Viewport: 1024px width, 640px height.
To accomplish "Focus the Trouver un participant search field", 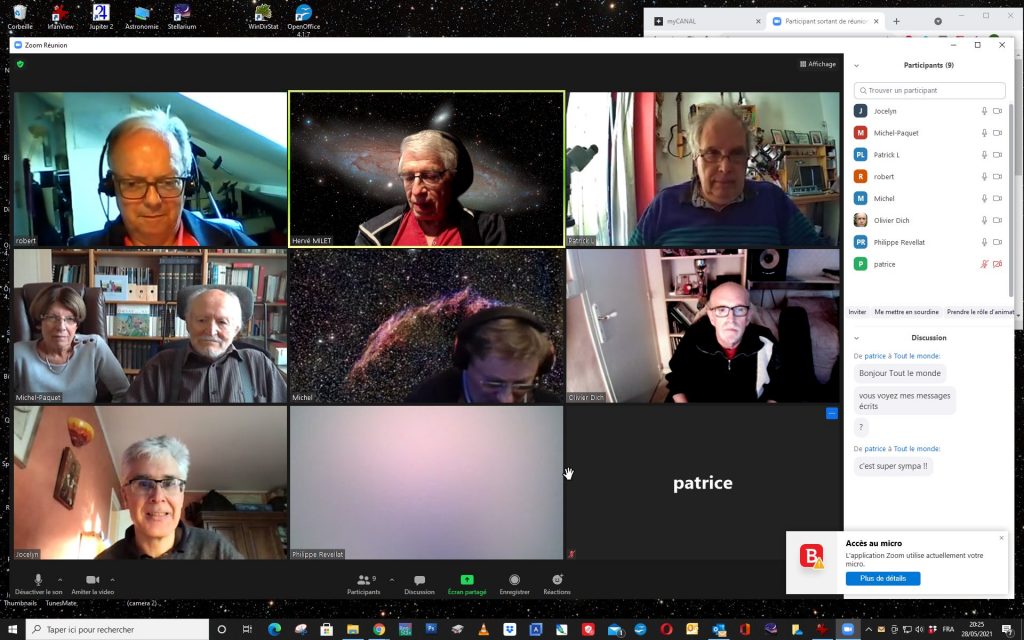I will [x=929, y=90].
